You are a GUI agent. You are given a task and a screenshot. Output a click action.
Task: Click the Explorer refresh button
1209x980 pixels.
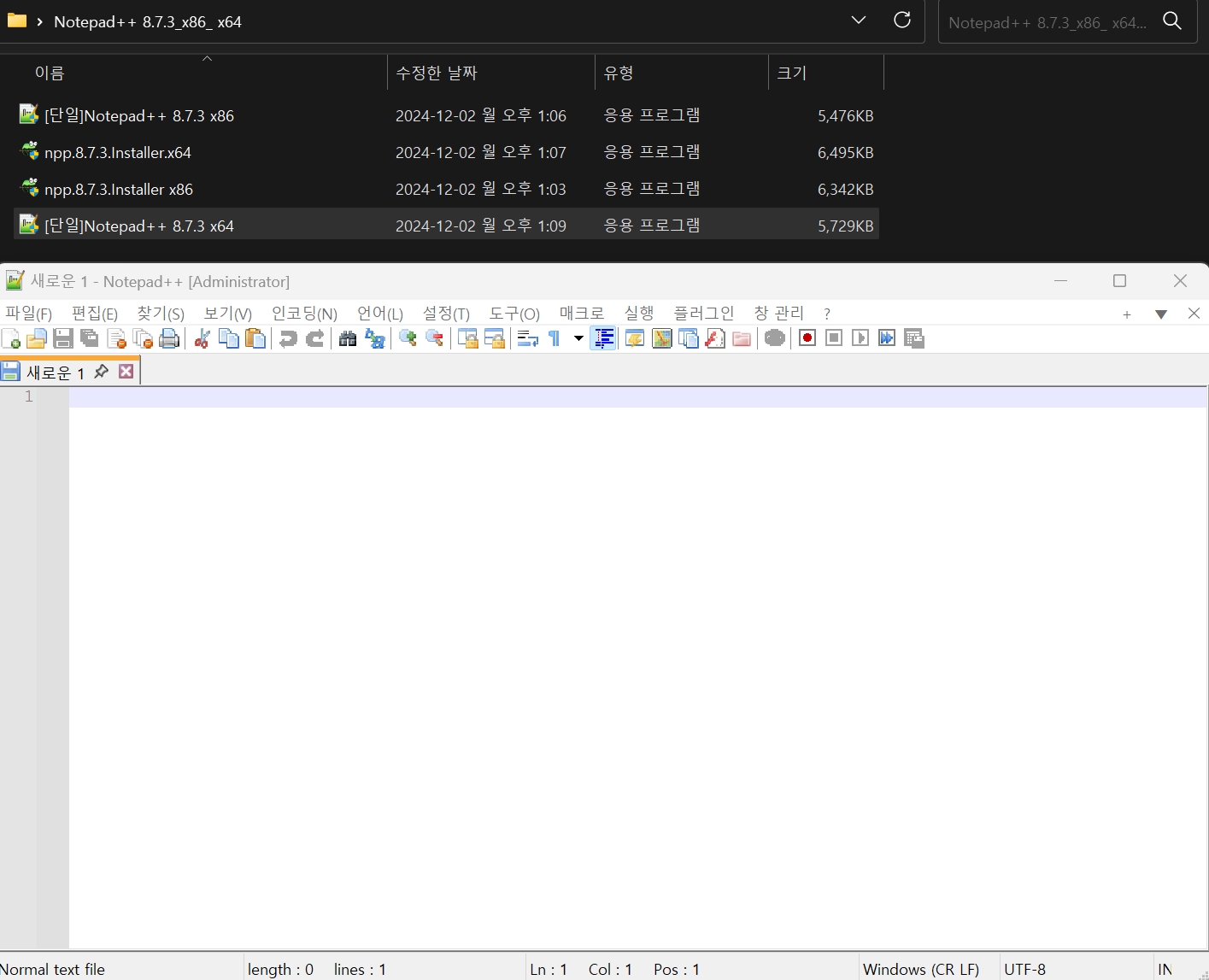click(902, 21)
